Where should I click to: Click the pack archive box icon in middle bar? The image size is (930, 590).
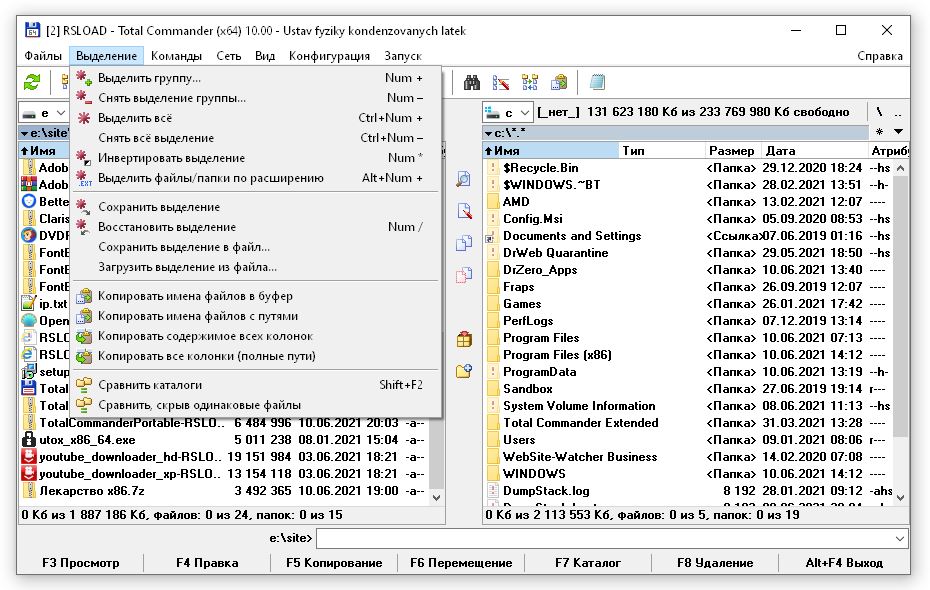coord(464,339)
